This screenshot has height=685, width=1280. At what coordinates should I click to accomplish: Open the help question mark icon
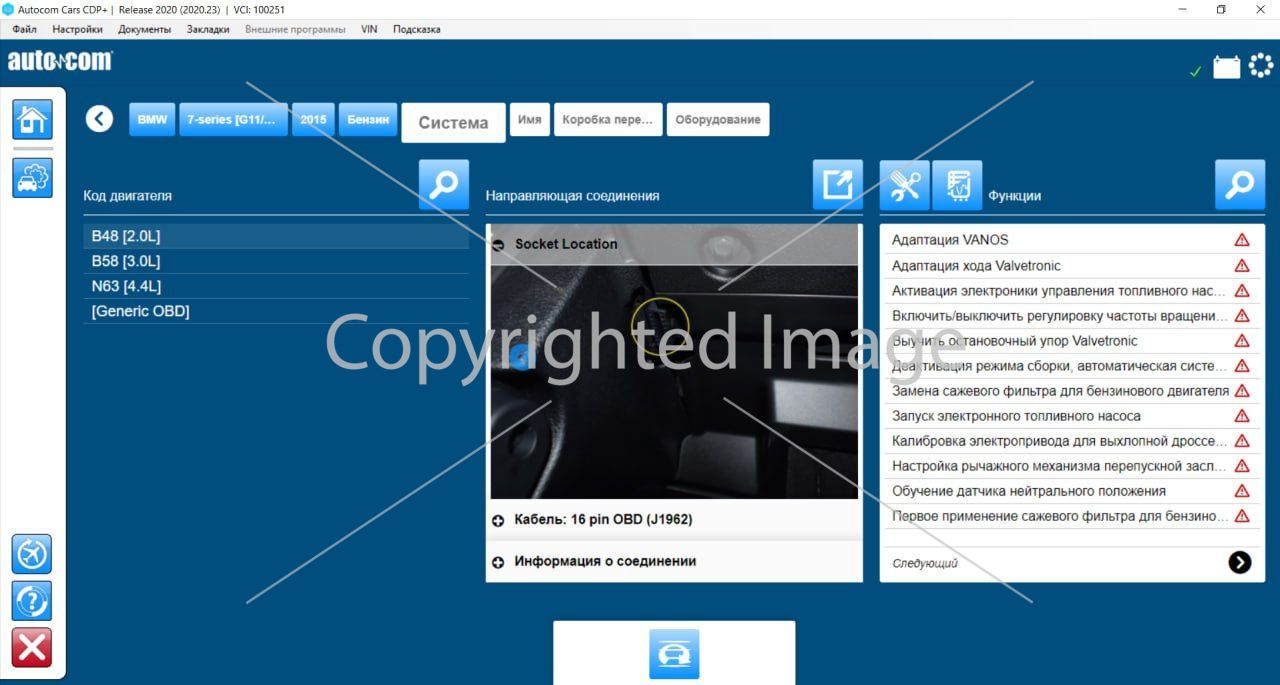pos(32,601)
